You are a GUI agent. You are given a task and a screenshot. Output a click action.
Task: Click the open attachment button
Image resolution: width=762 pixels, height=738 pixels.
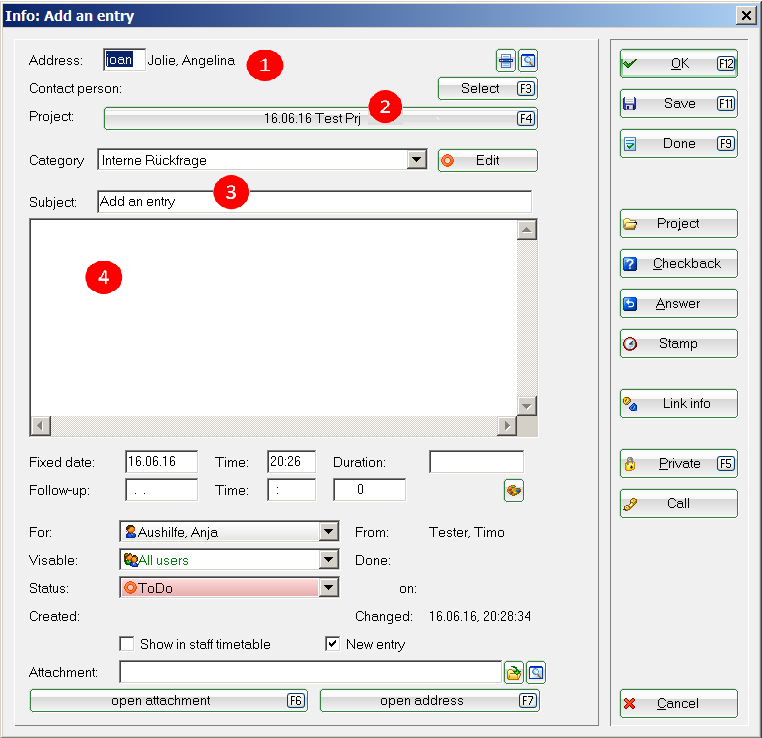(x=168, y=700)
